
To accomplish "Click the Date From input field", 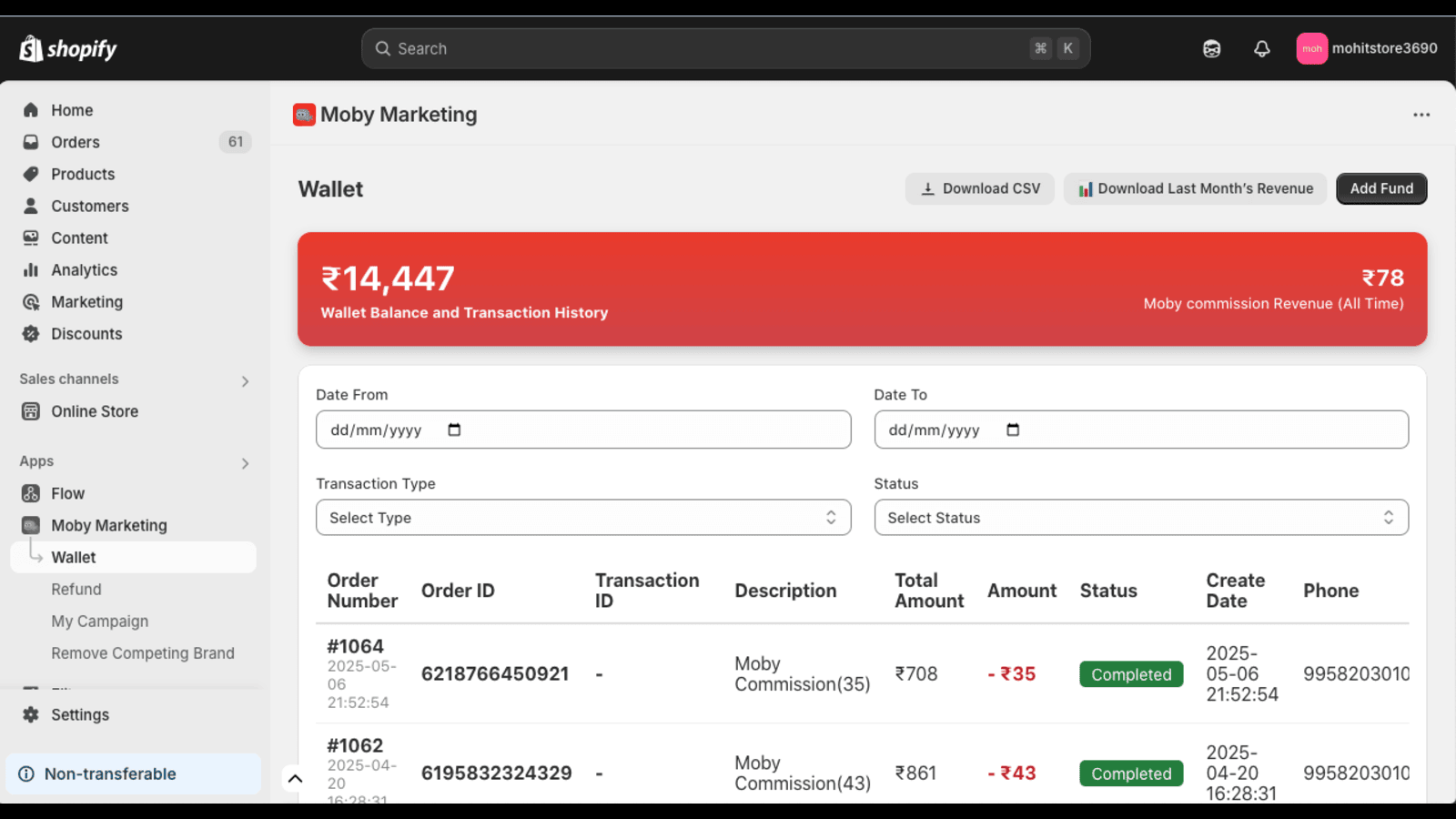I will pos(583,430).
